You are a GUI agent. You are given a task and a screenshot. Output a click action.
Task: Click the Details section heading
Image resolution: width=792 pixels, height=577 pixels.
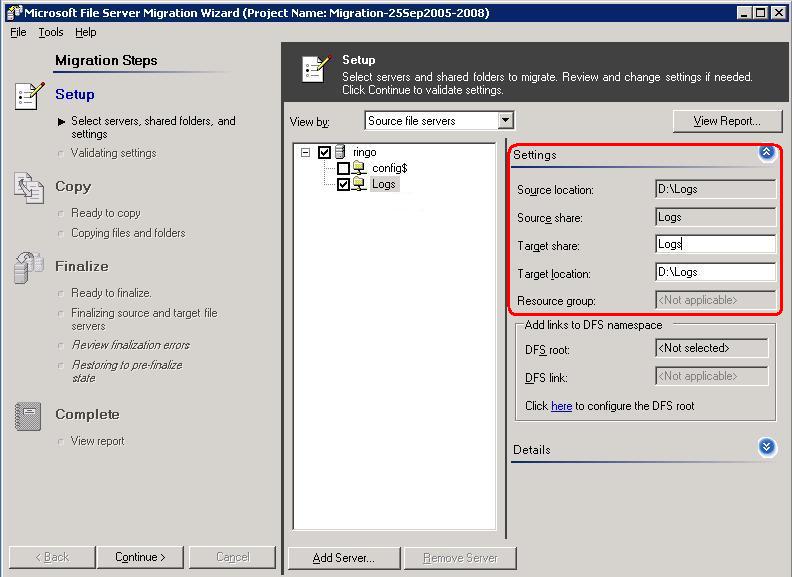[x=532, y=450]
